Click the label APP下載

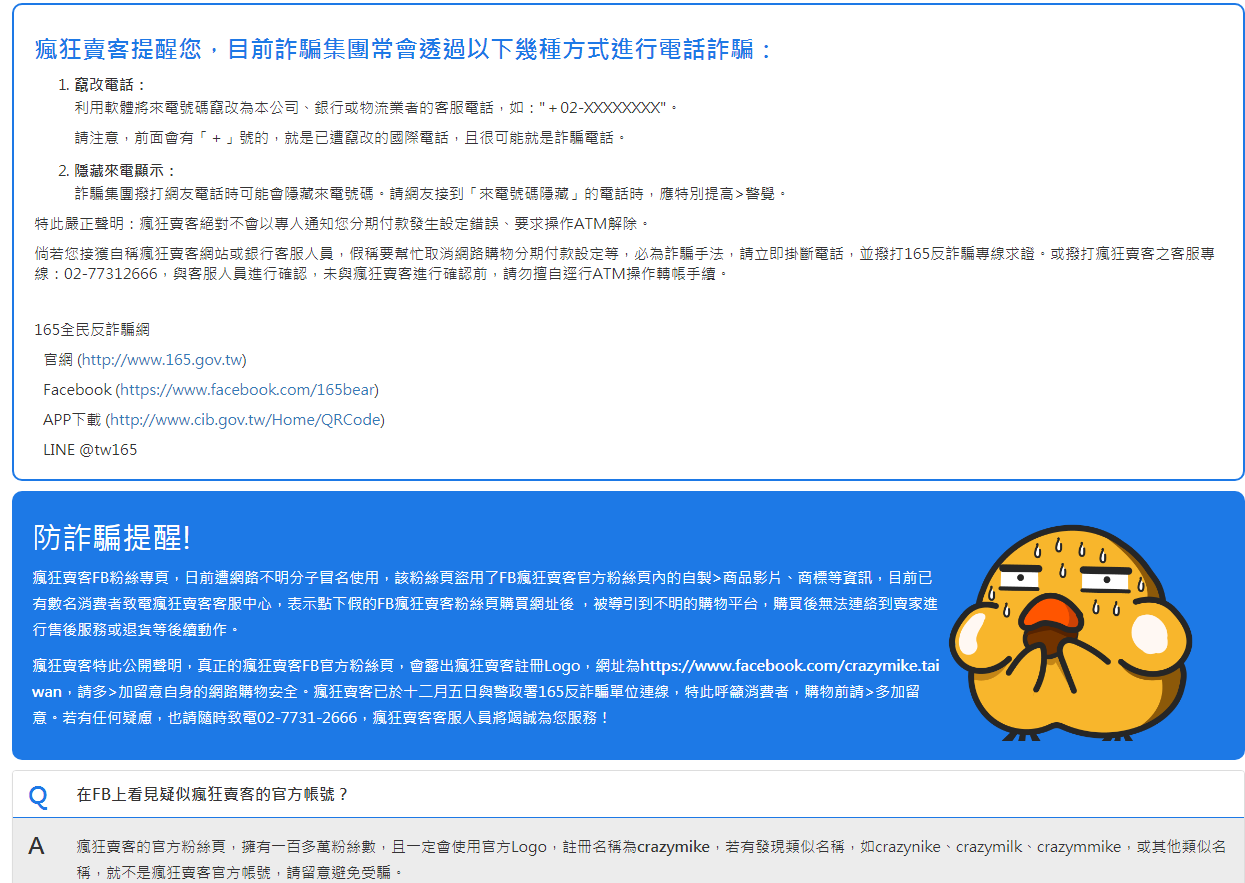click(x=72, y=419)
